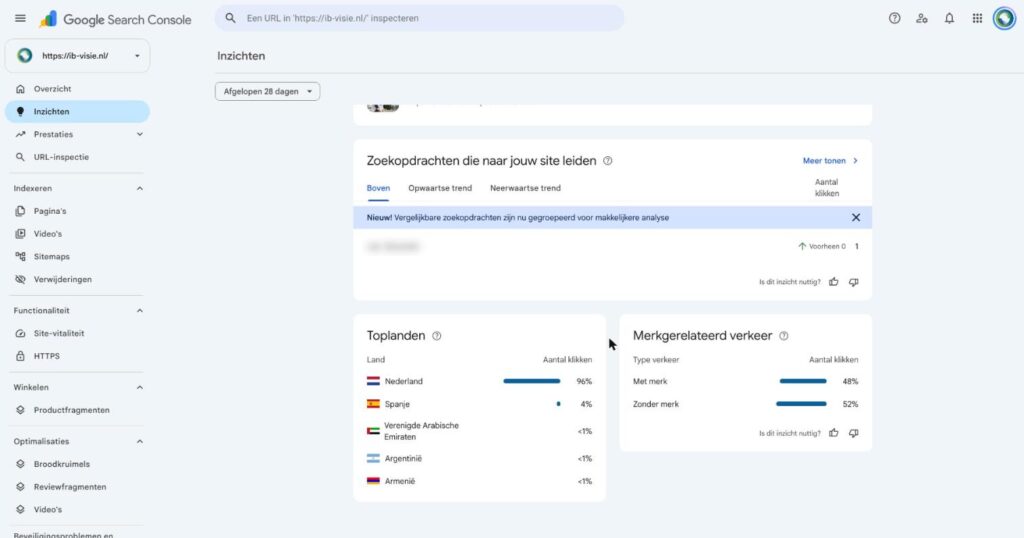Open the notifications bell
Screen dimensions: 1024x538
point(949,18)
